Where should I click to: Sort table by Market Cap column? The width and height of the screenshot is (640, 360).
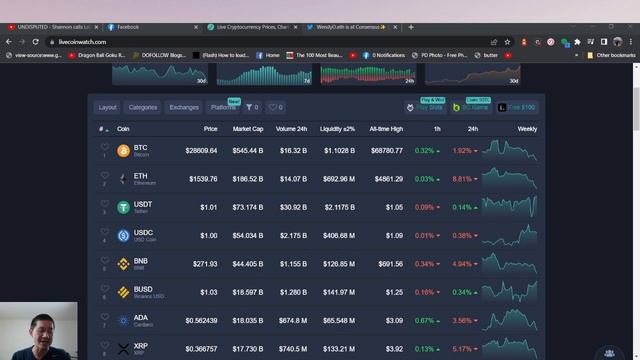coord(248,129)
